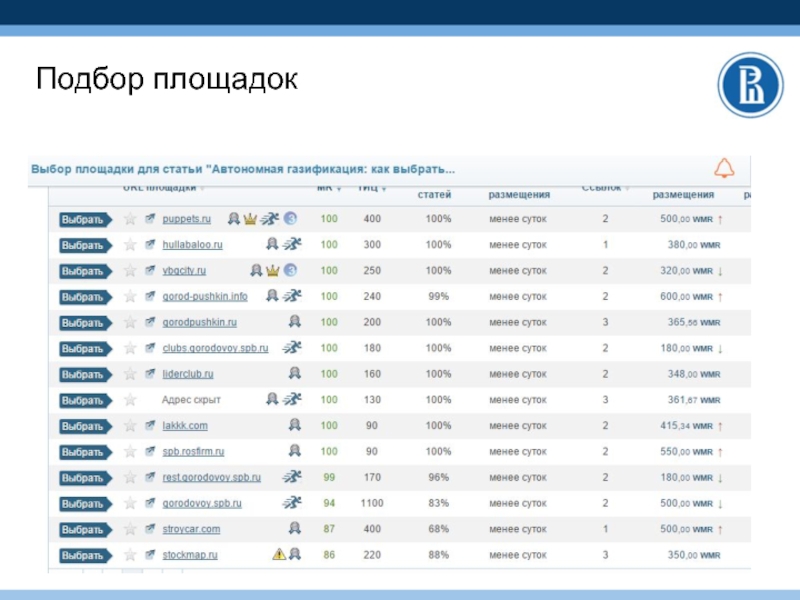
Task: Click the running man icon for hullabaloo.ru
Action: pos(292,244)
